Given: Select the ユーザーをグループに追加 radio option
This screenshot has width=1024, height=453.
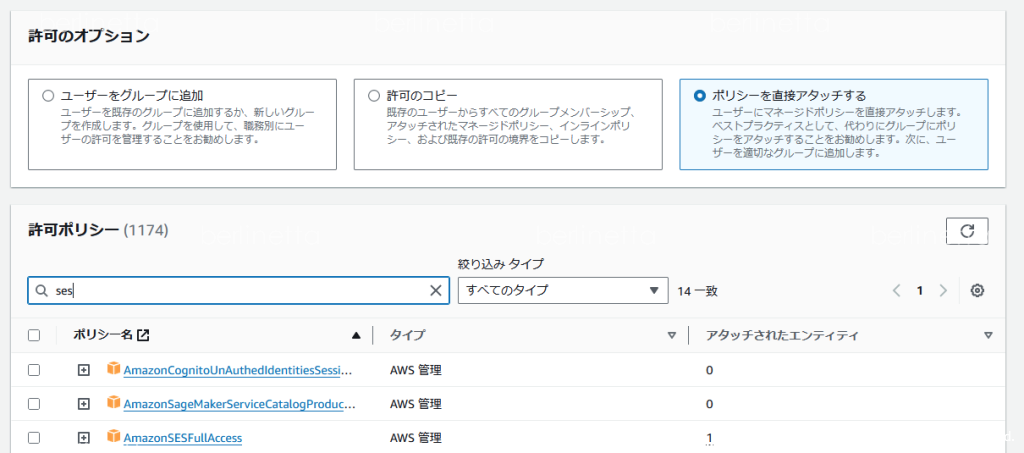Looking at the screenshot, I should point(48,96).
